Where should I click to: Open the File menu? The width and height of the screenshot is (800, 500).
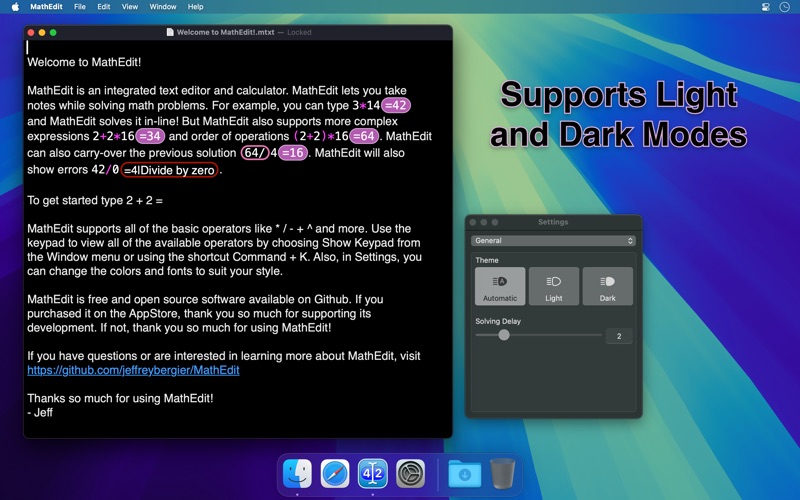coord(80,7)
